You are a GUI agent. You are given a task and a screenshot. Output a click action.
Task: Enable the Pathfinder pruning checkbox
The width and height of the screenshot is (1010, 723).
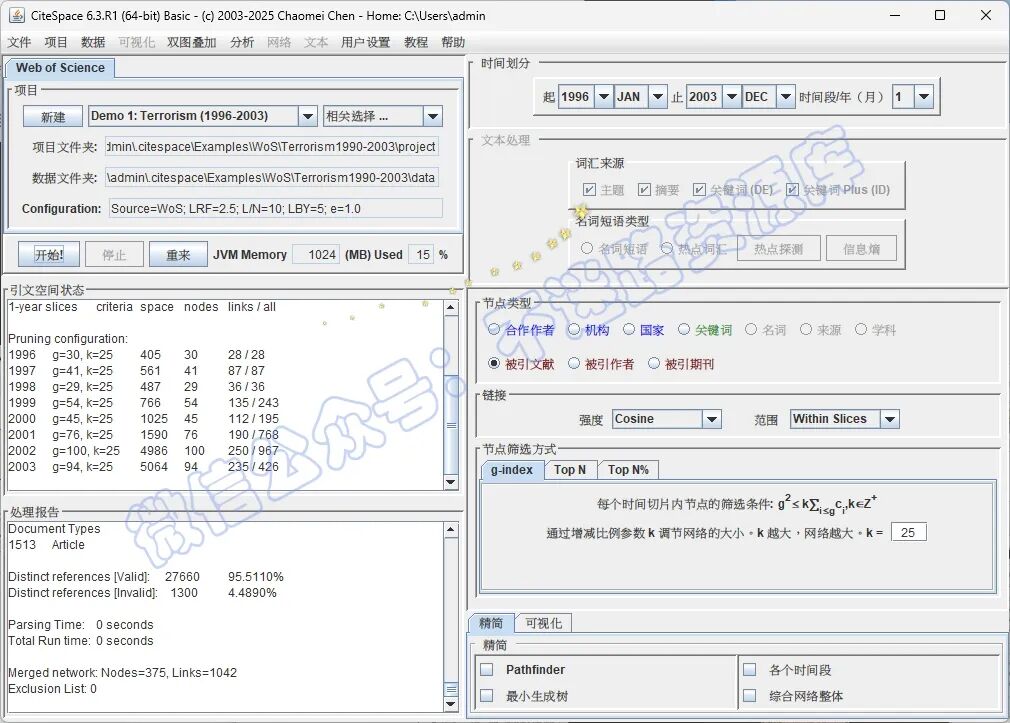point(487,670)
